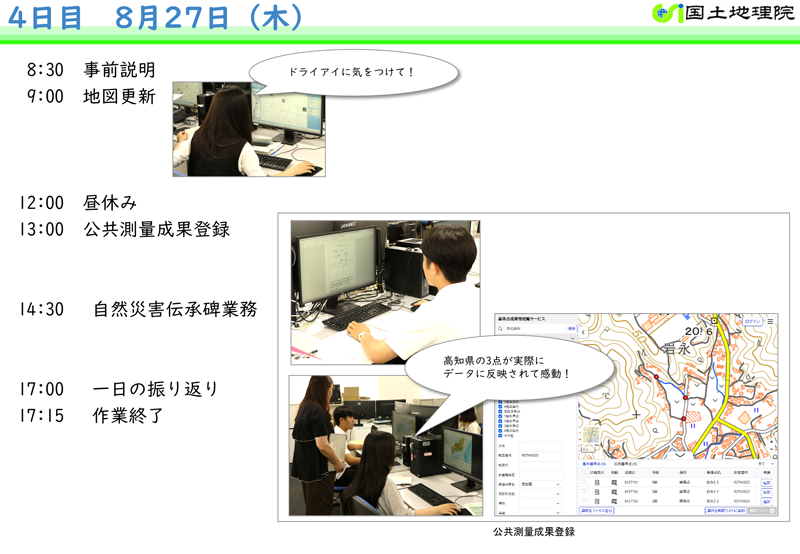Zoom out the map with the minus button
Image resolution: width=800 pixels, height=554 pixels.
click(x=771, y=449)
